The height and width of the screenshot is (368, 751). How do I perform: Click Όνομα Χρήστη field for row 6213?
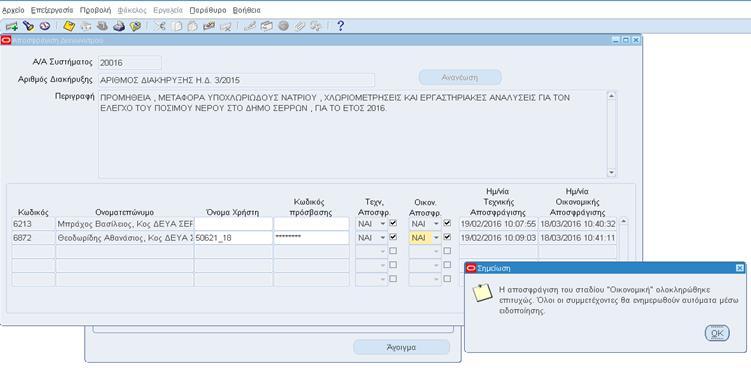tap(234, 224)
